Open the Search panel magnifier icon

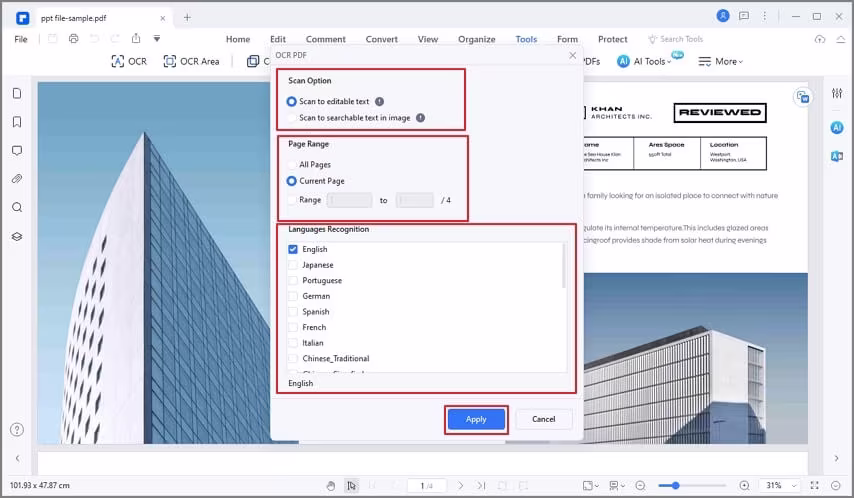(x=17, y=207)
